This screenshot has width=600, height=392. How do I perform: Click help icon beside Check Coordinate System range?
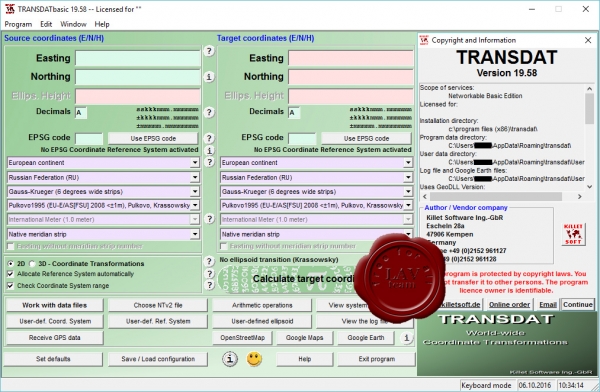coord(209,285)
